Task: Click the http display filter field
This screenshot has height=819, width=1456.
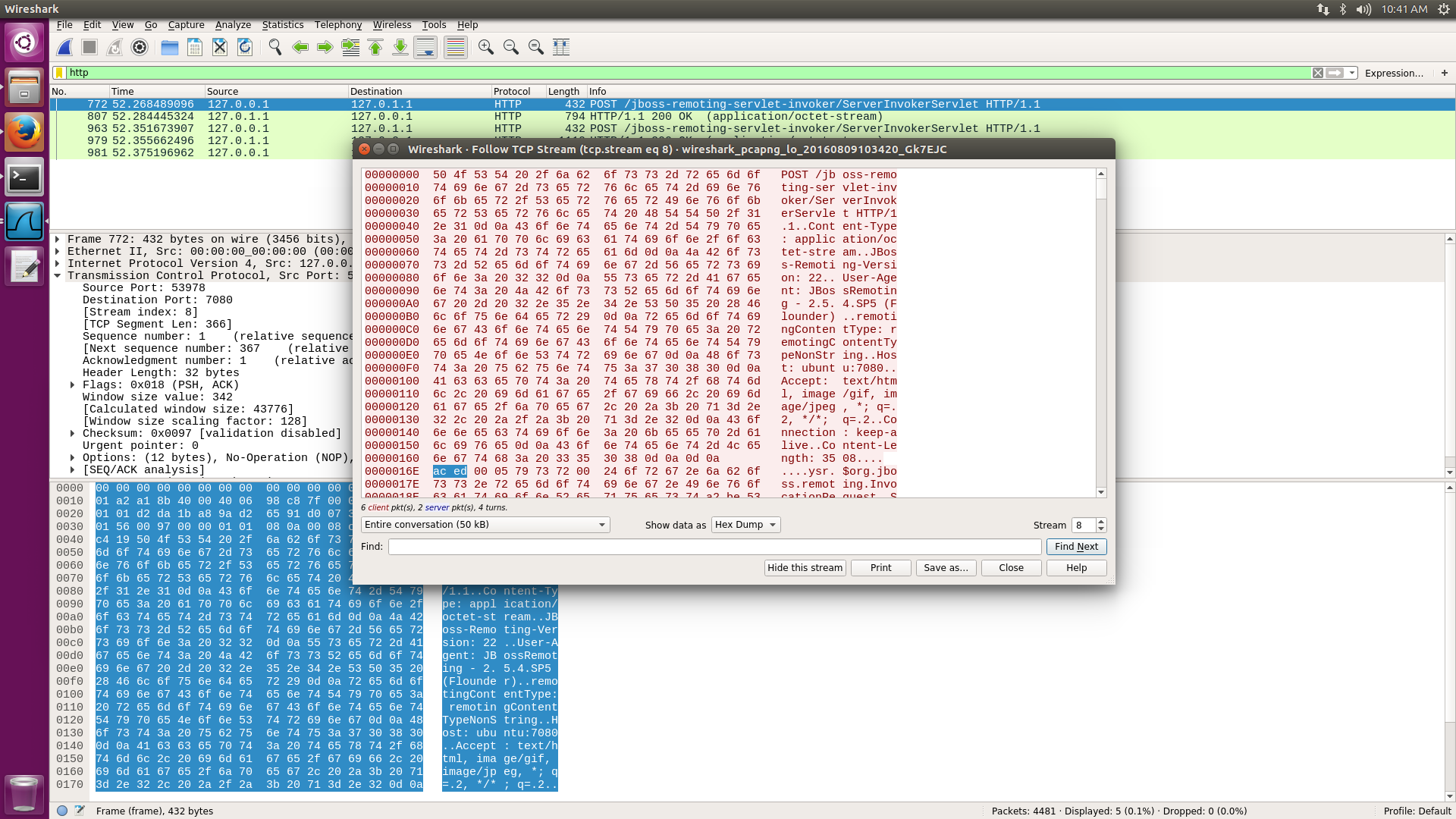Action: [689, 73]
